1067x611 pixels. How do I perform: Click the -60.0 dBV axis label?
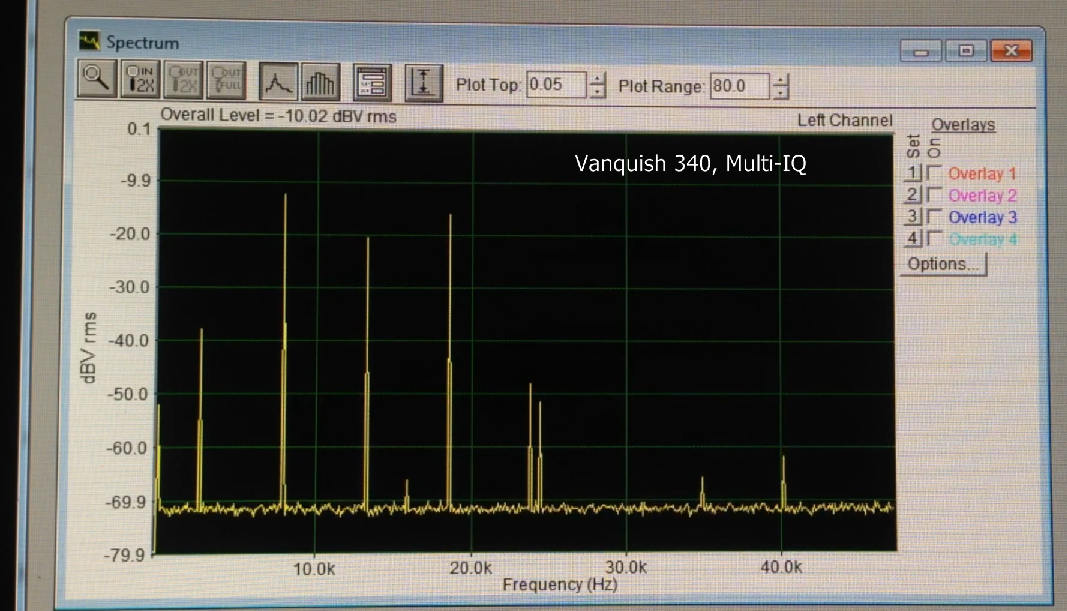coord(127,448)
